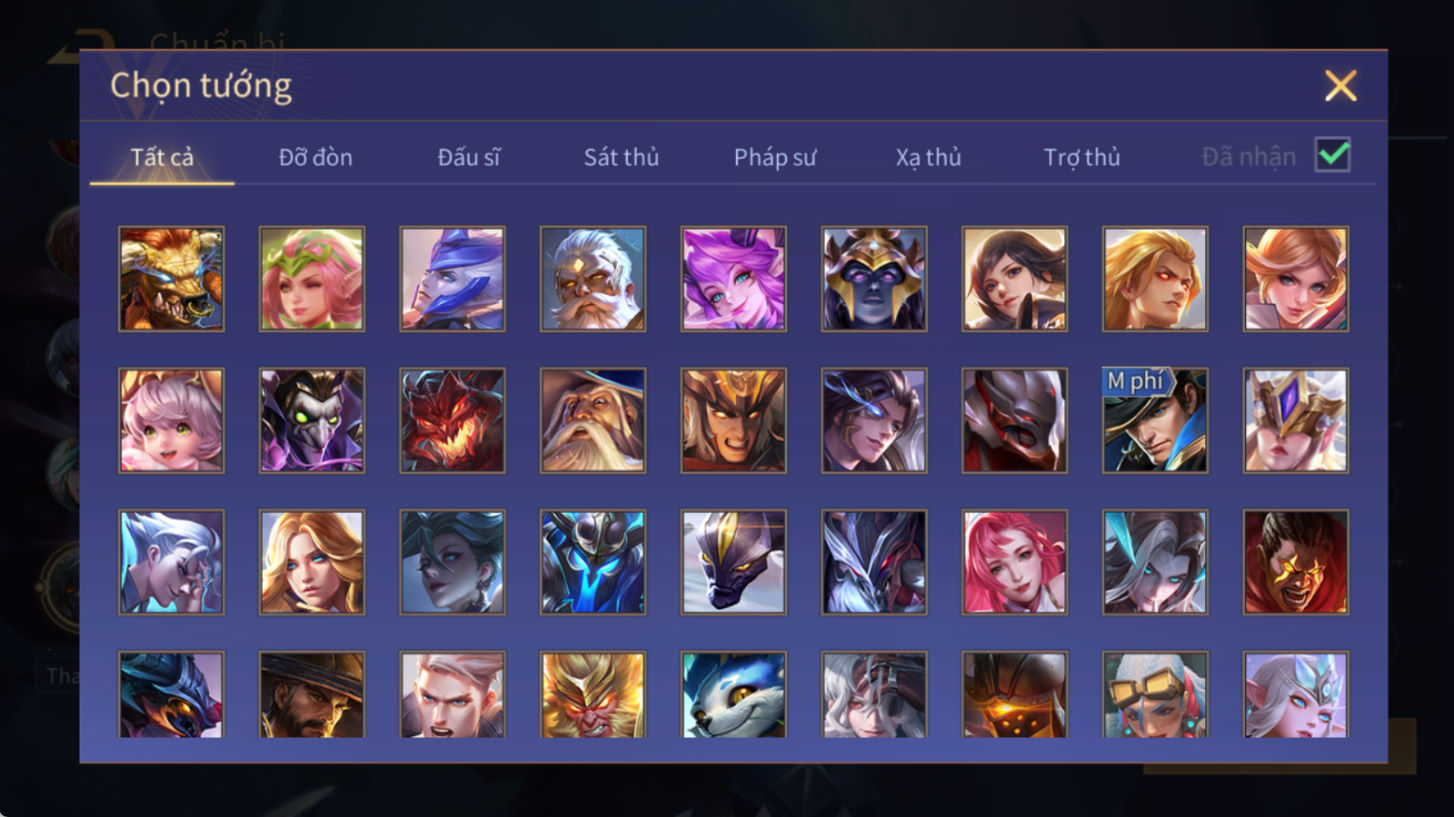The width and height of the screenshot is (1454, 817).
Task: Switch to the Xạ thủ tab
Action: click(x=928, y=157)
